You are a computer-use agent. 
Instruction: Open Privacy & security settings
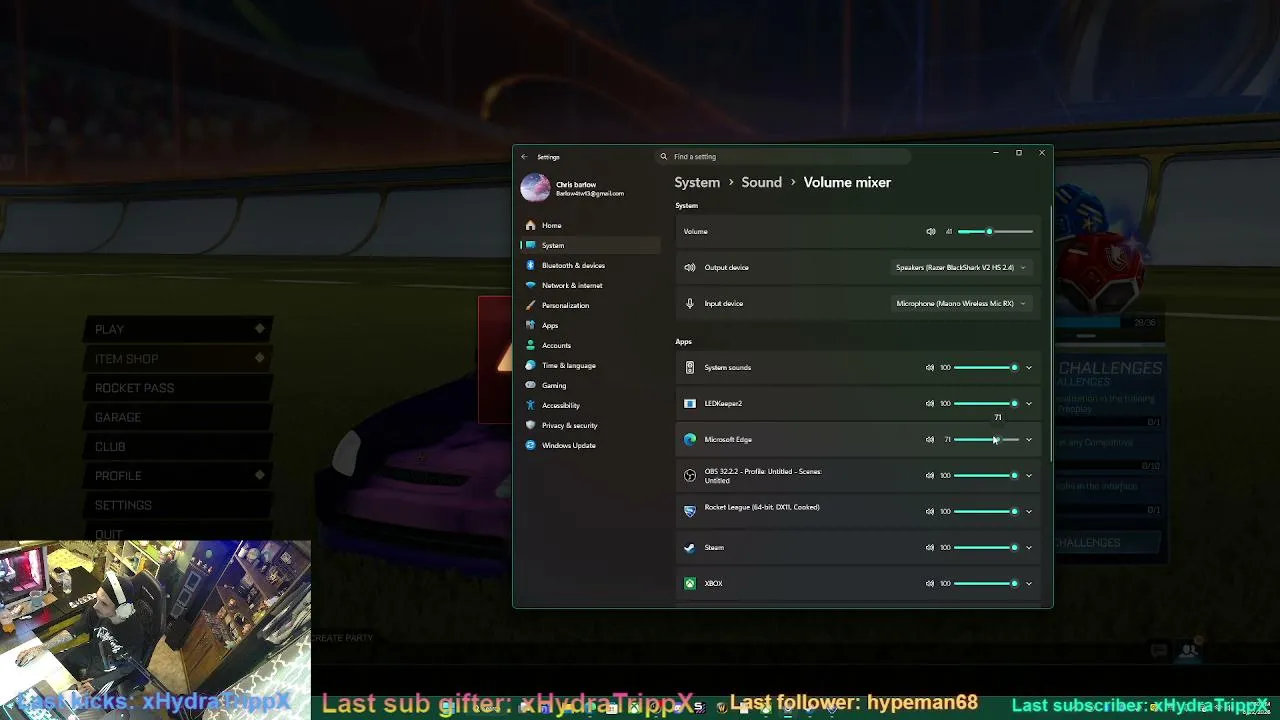tap(590, 426)
